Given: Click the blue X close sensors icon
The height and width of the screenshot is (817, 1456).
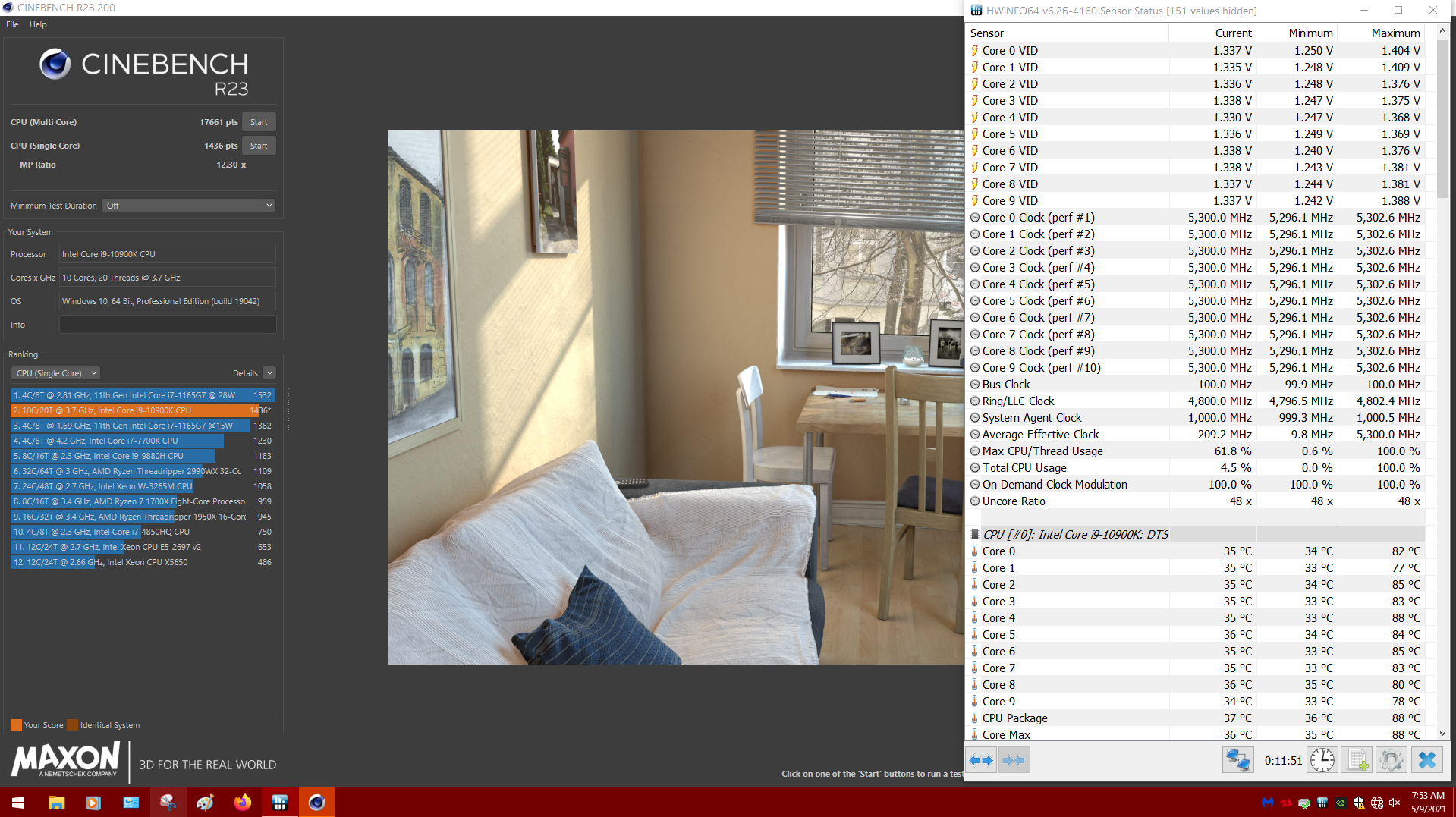Looking at the screenshot, I should (1426, 760).
